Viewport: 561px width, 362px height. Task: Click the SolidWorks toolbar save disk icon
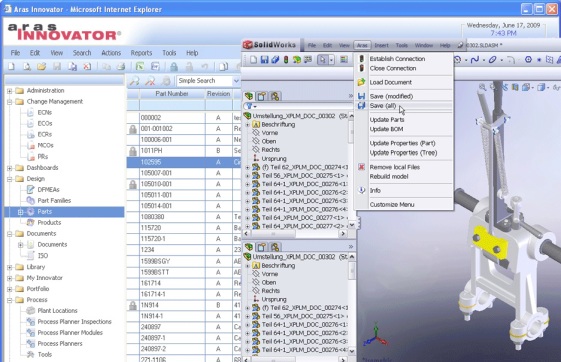pos(264,60)
